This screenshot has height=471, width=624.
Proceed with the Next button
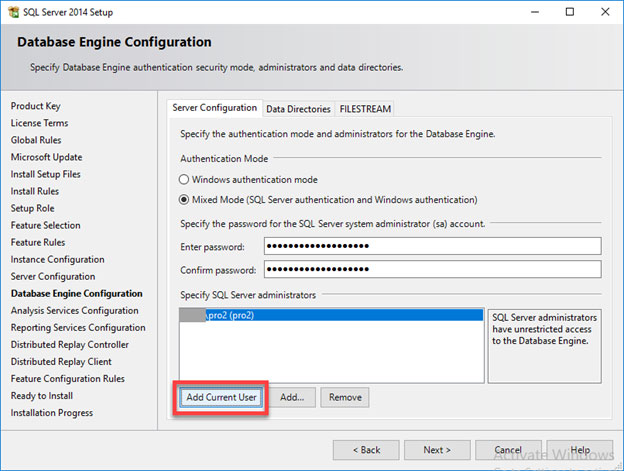click(x=437, y=450)
